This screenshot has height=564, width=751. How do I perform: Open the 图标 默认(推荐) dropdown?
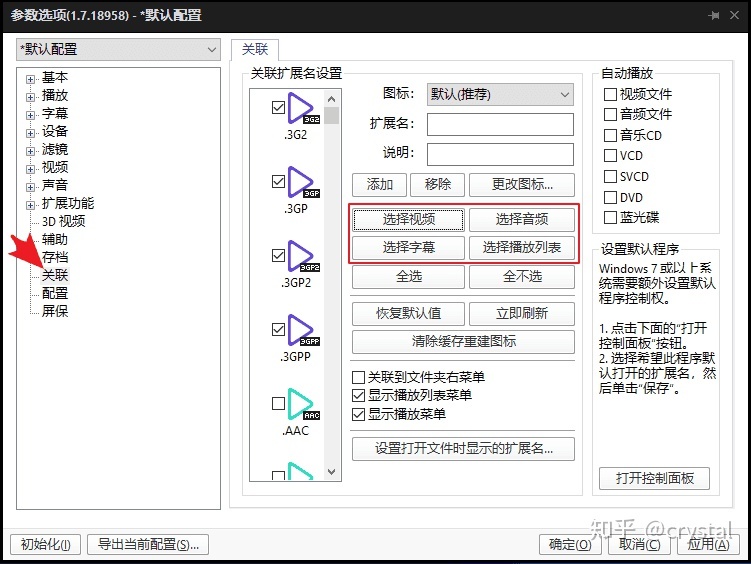click(500, 94)
